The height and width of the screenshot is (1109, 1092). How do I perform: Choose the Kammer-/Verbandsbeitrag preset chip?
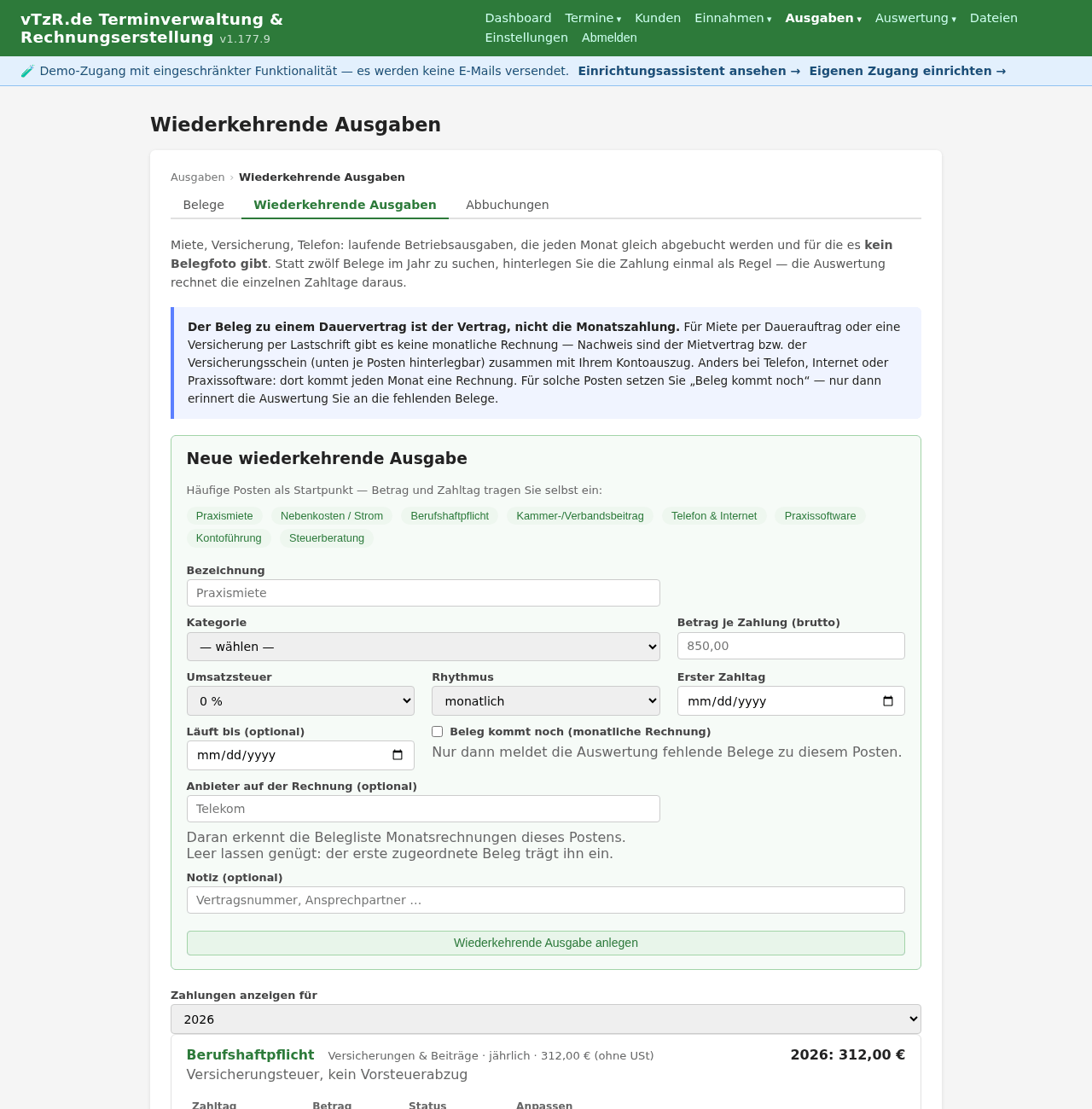(580, 516)
